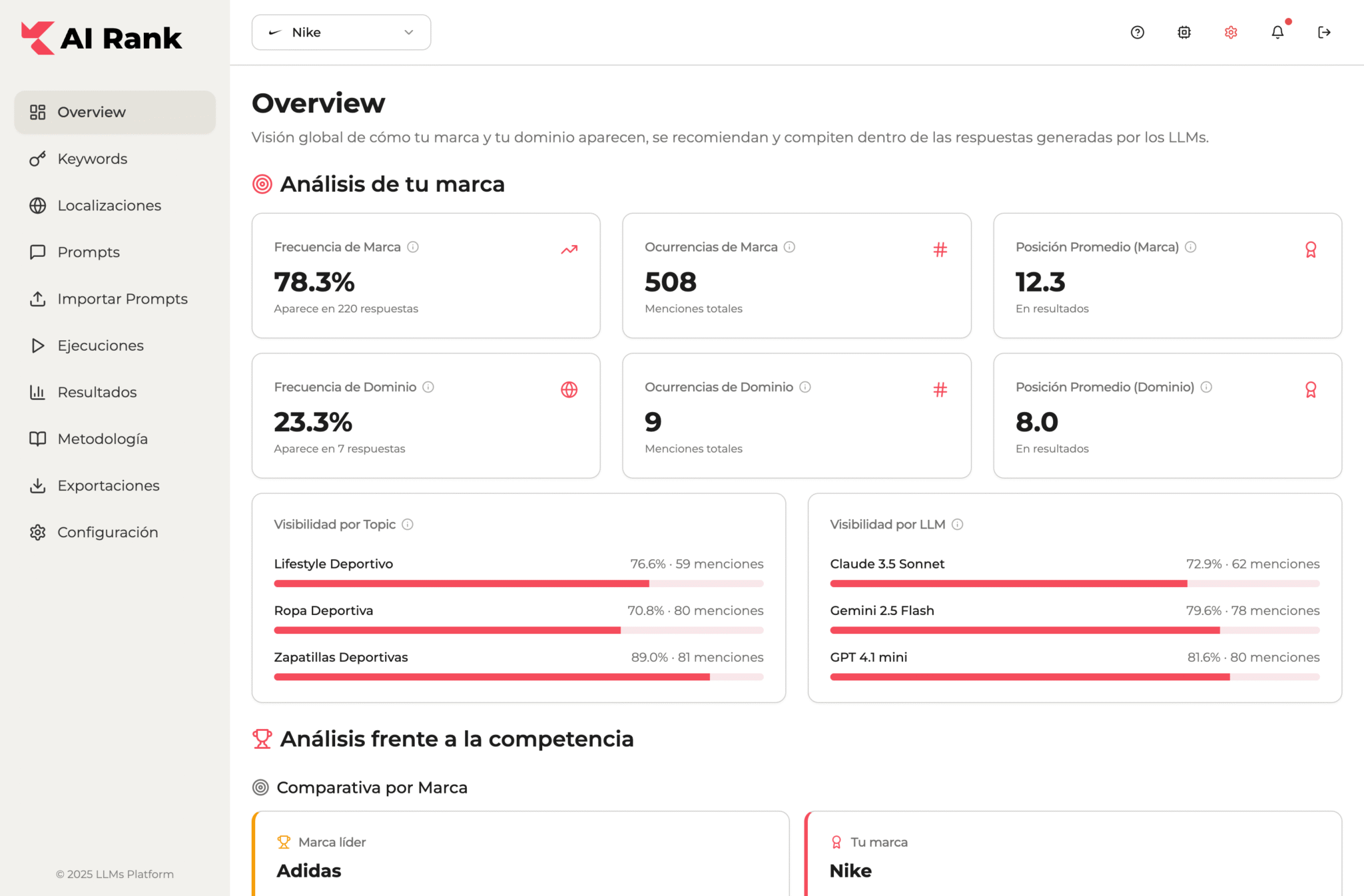Click info icon next to Frecuencia de Marca

pos(413,247)
